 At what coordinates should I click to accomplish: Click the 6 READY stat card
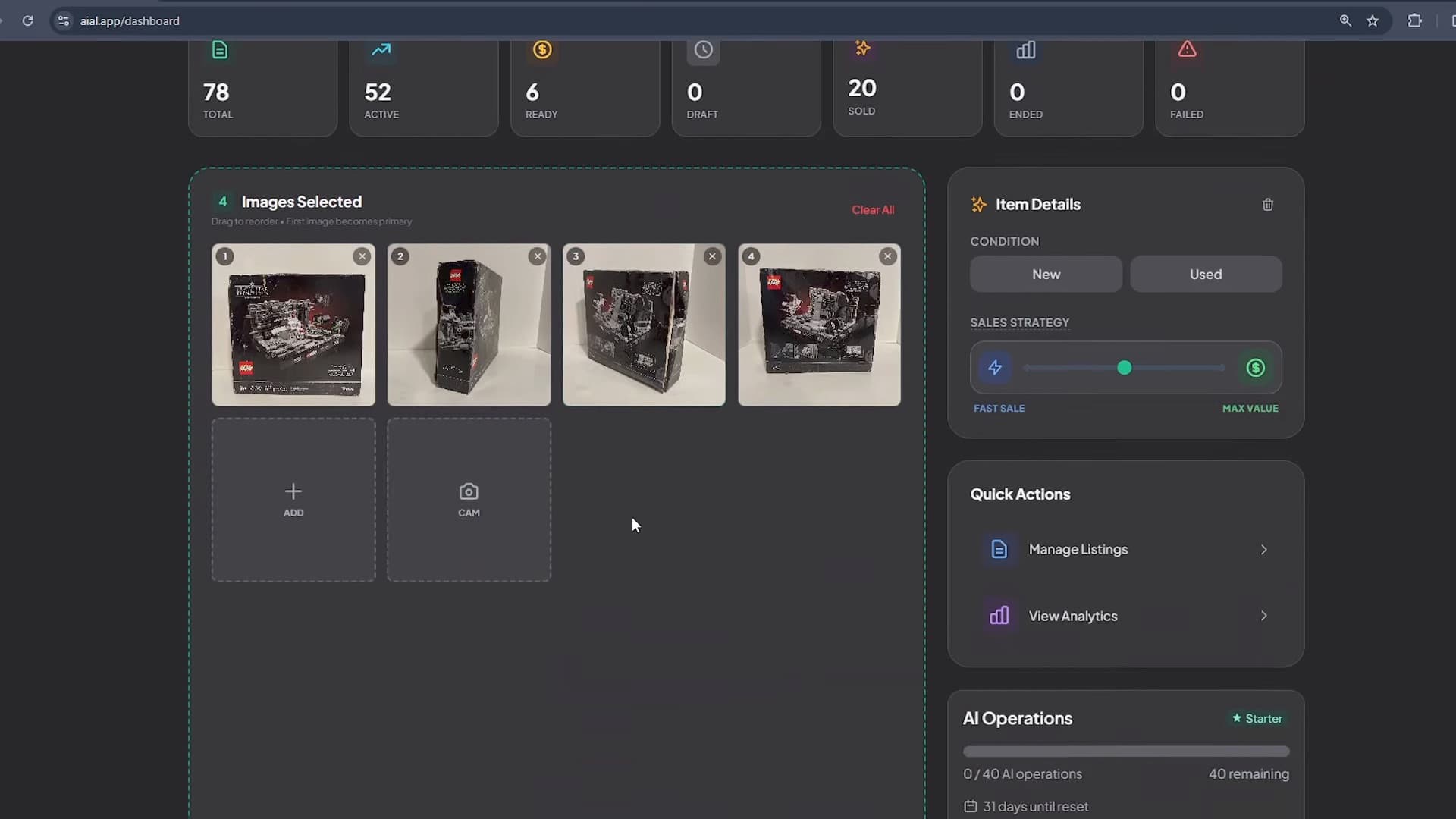click(585, 89)
